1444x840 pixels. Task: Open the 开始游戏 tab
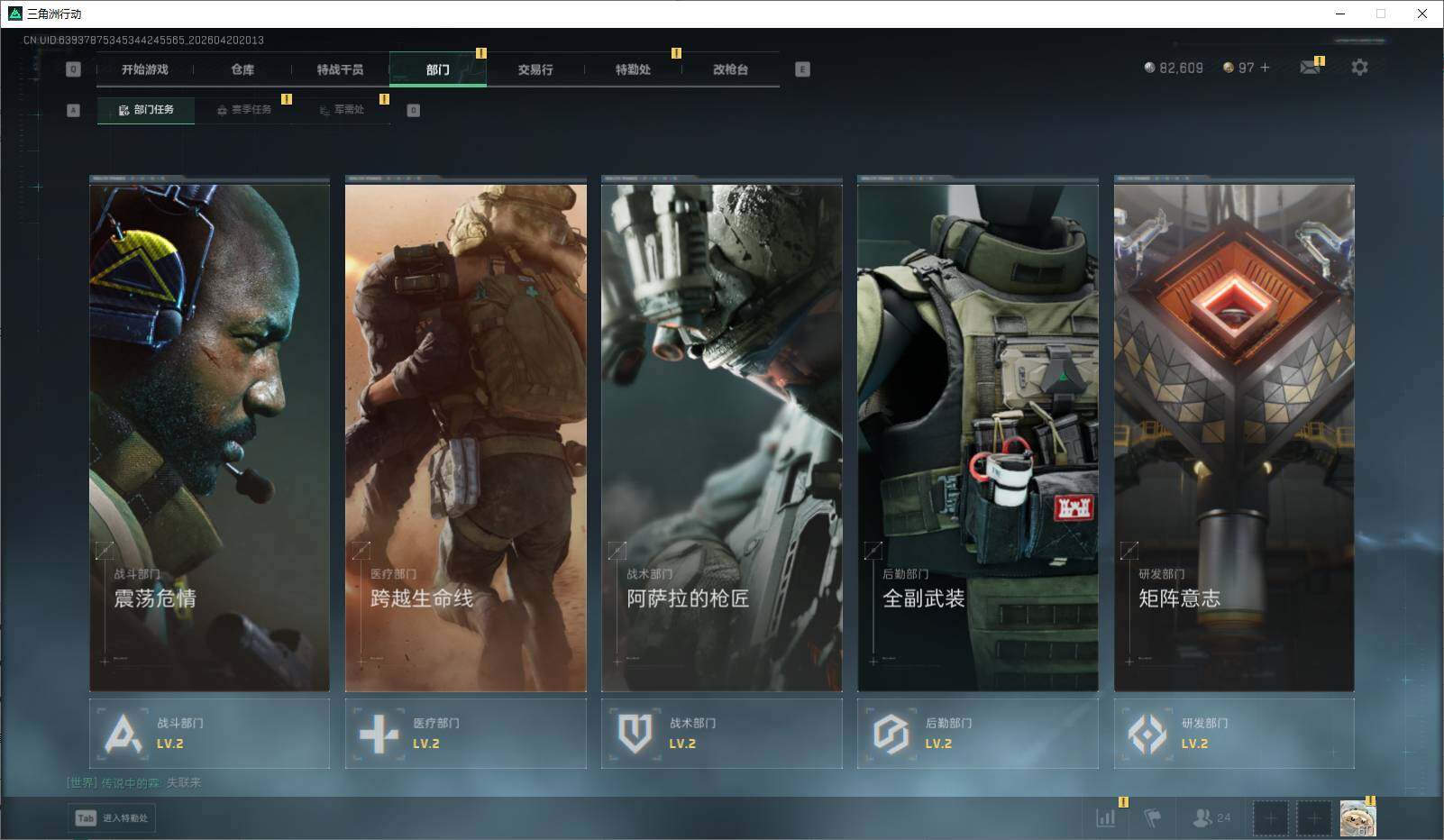pyautogui.click(x=145, y=69)
